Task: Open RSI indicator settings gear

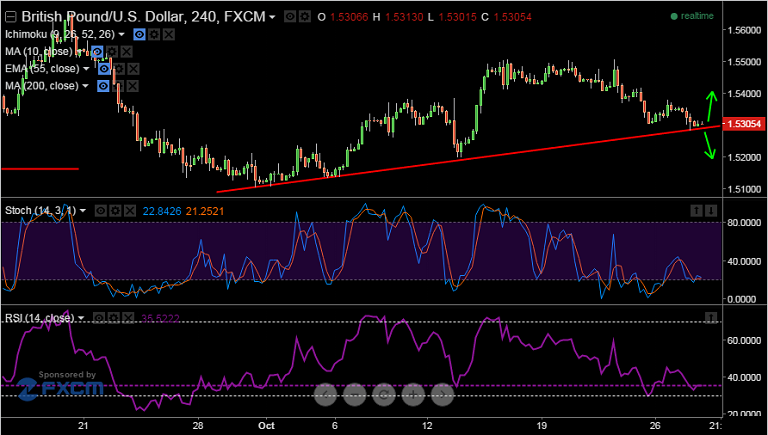Action: [113, 319]
